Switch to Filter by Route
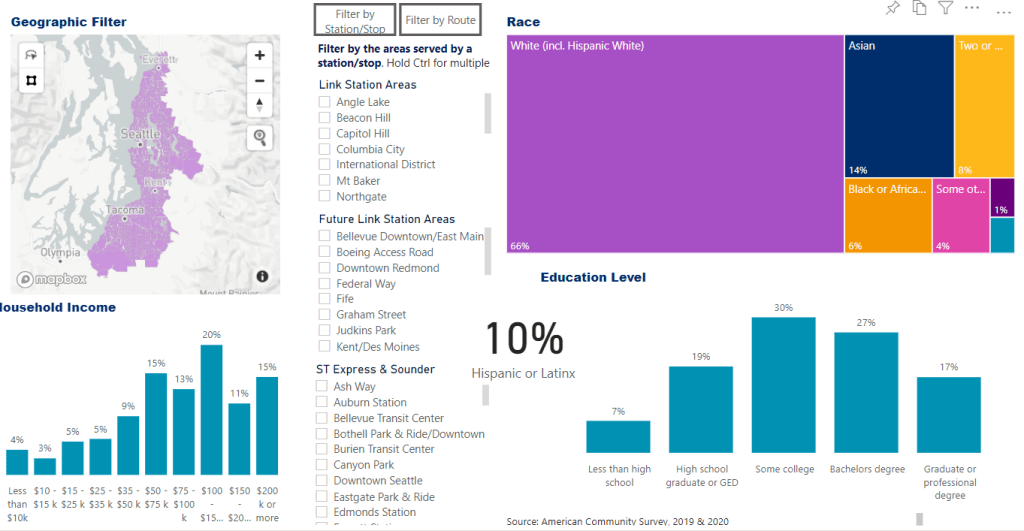This screenshot has width=1024, height=531. click(x=440, y=20)
